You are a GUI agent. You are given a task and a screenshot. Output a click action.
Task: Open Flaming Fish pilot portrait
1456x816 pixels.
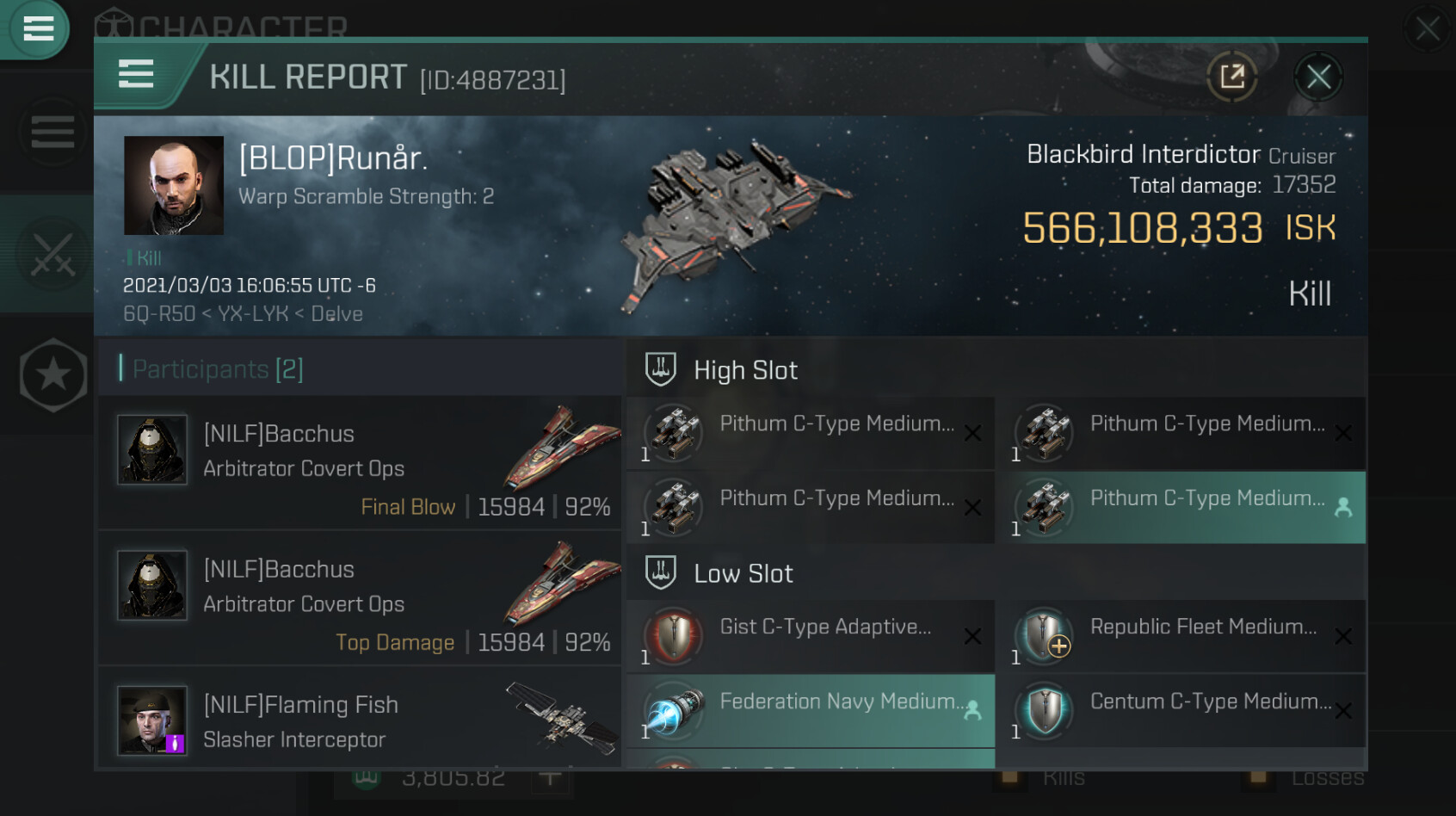click(x=152, y=720)
